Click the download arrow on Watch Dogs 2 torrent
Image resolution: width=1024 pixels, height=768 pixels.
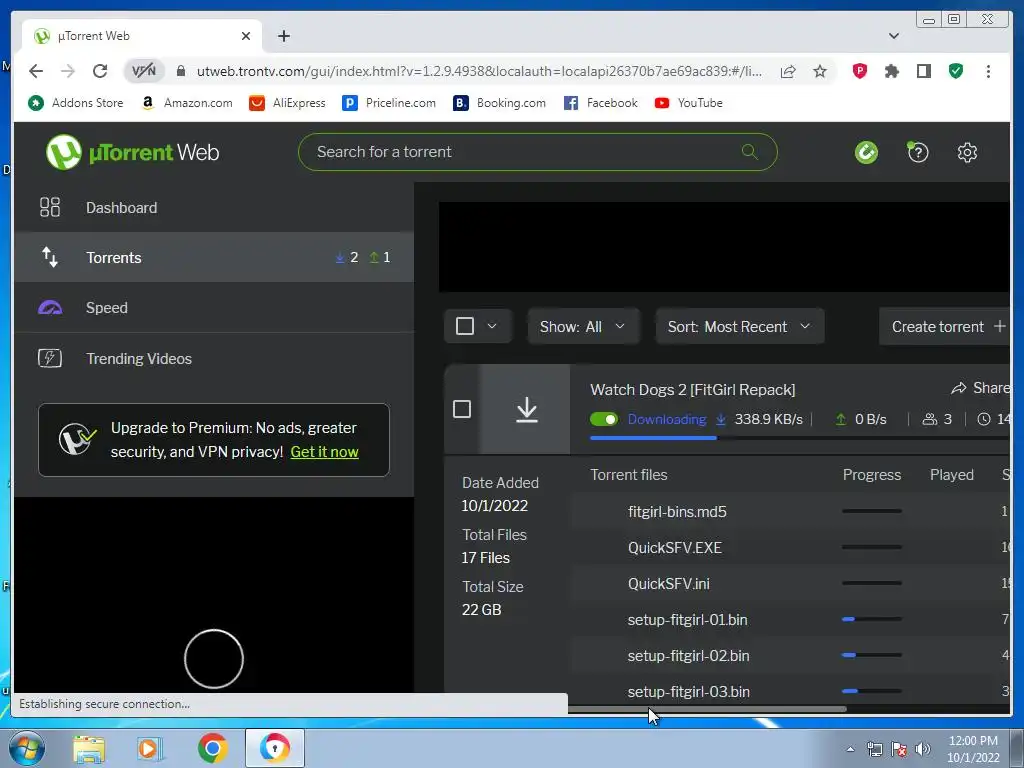click(x=526, y=409)
